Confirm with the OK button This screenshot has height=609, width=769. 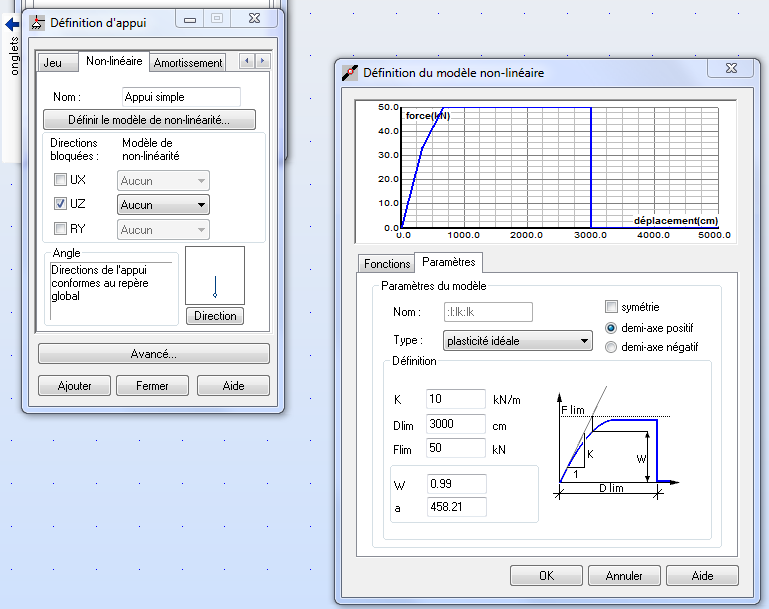click(x=546, y=576)
